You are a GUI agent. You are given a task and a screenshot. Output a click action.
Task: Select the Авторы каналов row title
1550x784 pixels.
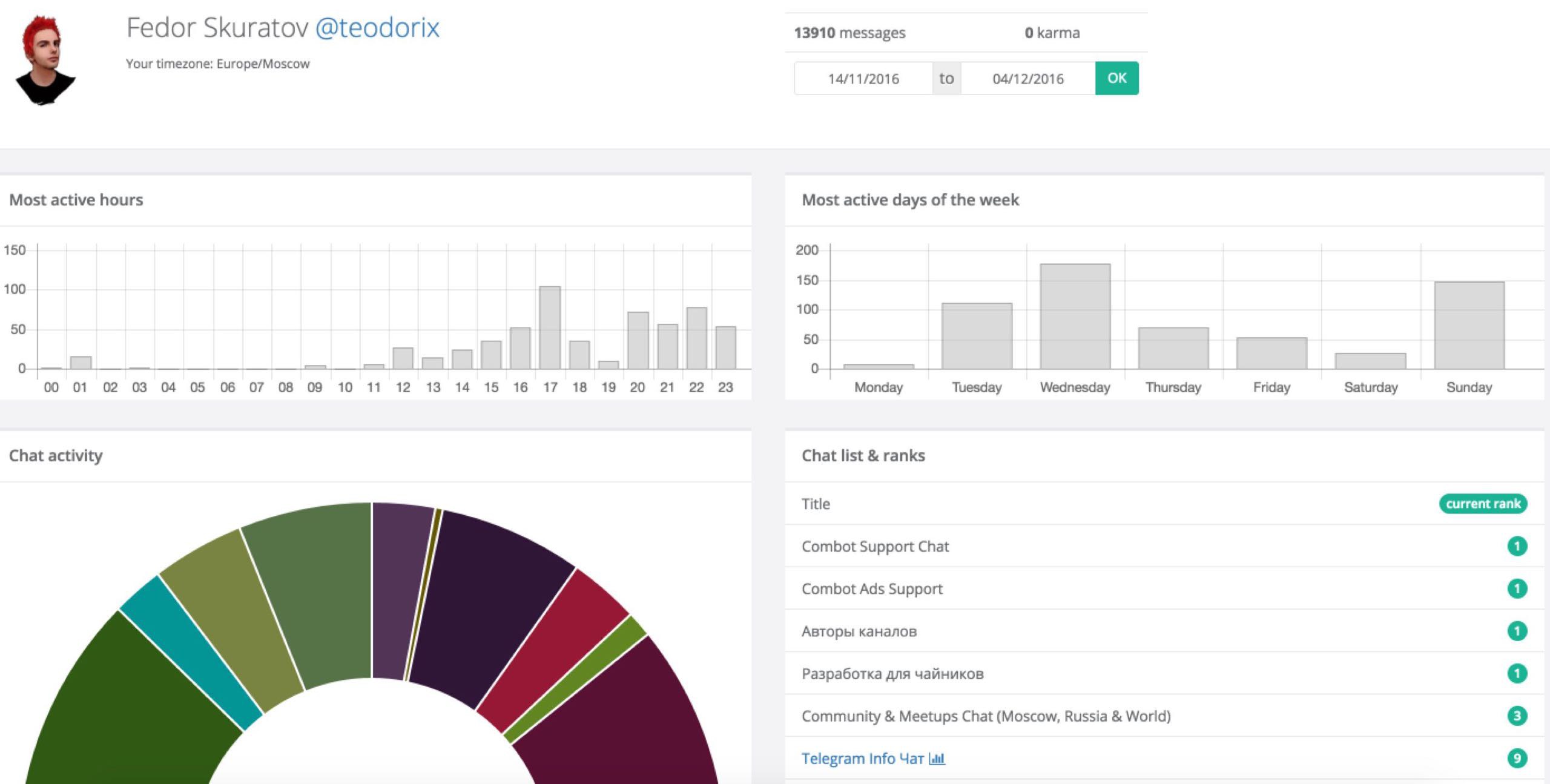859,631
